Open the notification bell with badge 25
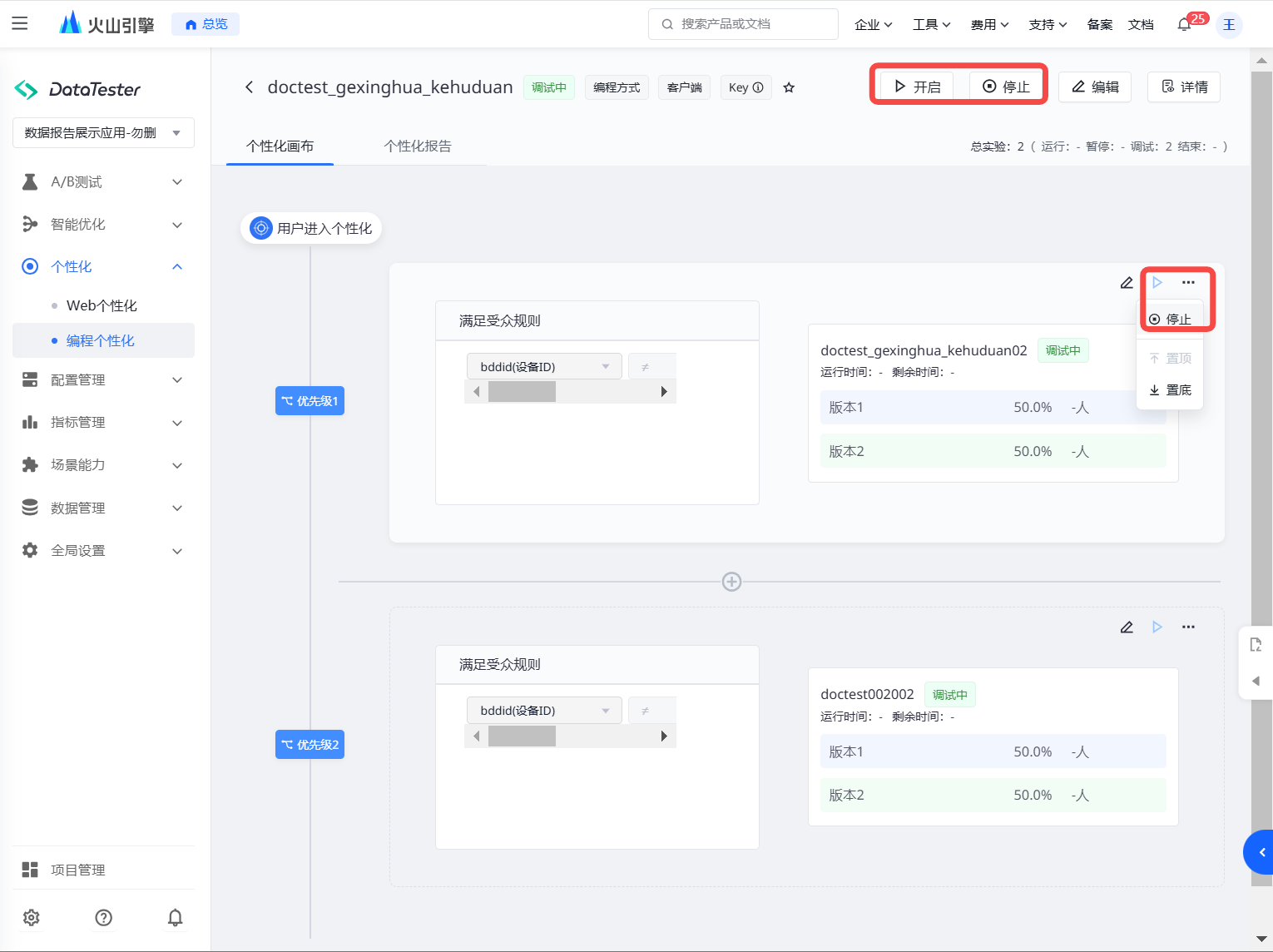Viewport: 1273px width, 952px height. coord(1184,25)
